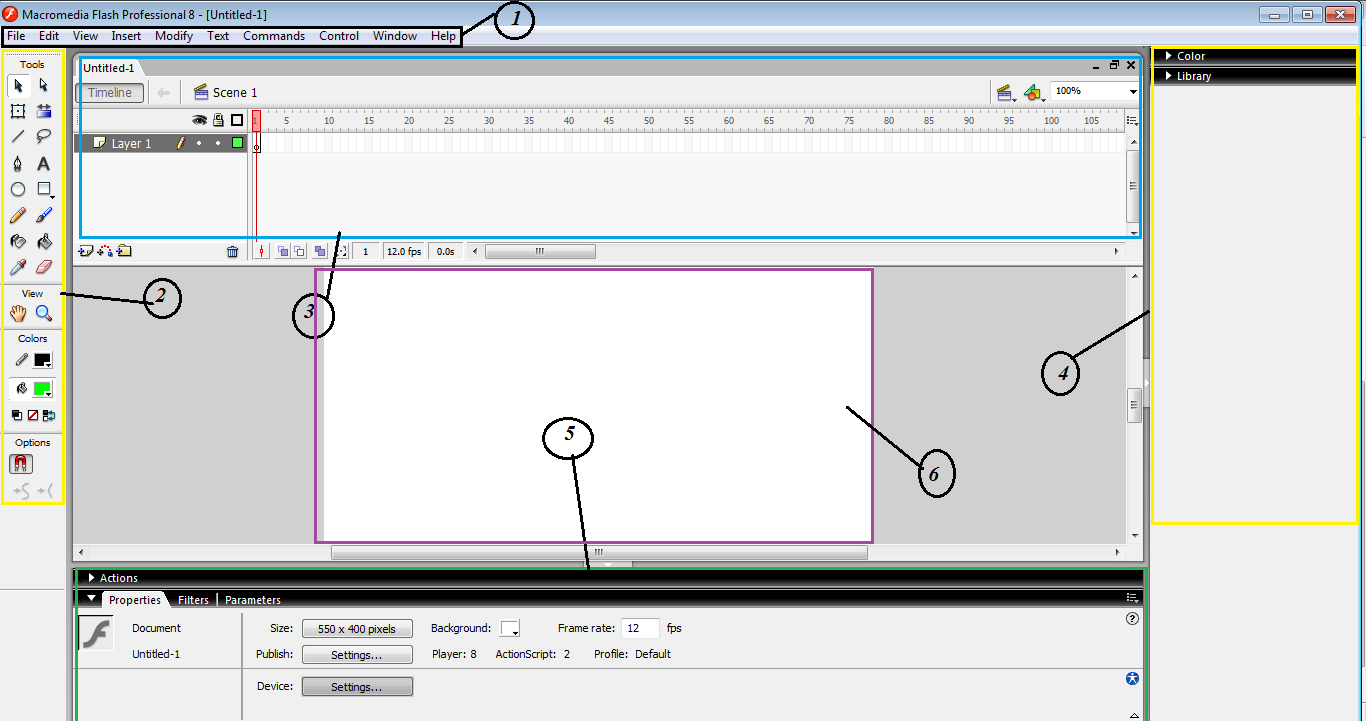The image size is (1366, 721).
Task: Select the Oval tool
Action: pyautogui.click(x=18, y=189)
